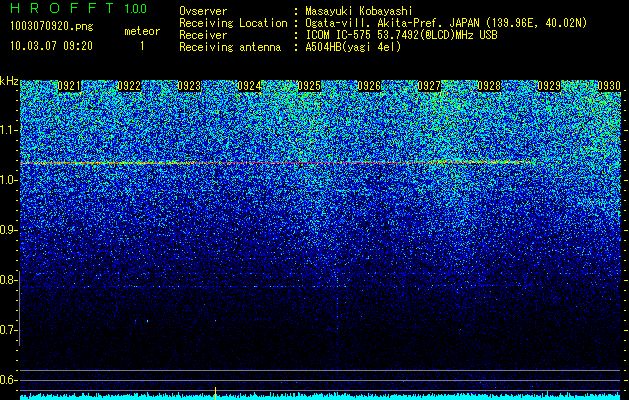
Task: Click the 0925 time marker
Action: [309, 86]
